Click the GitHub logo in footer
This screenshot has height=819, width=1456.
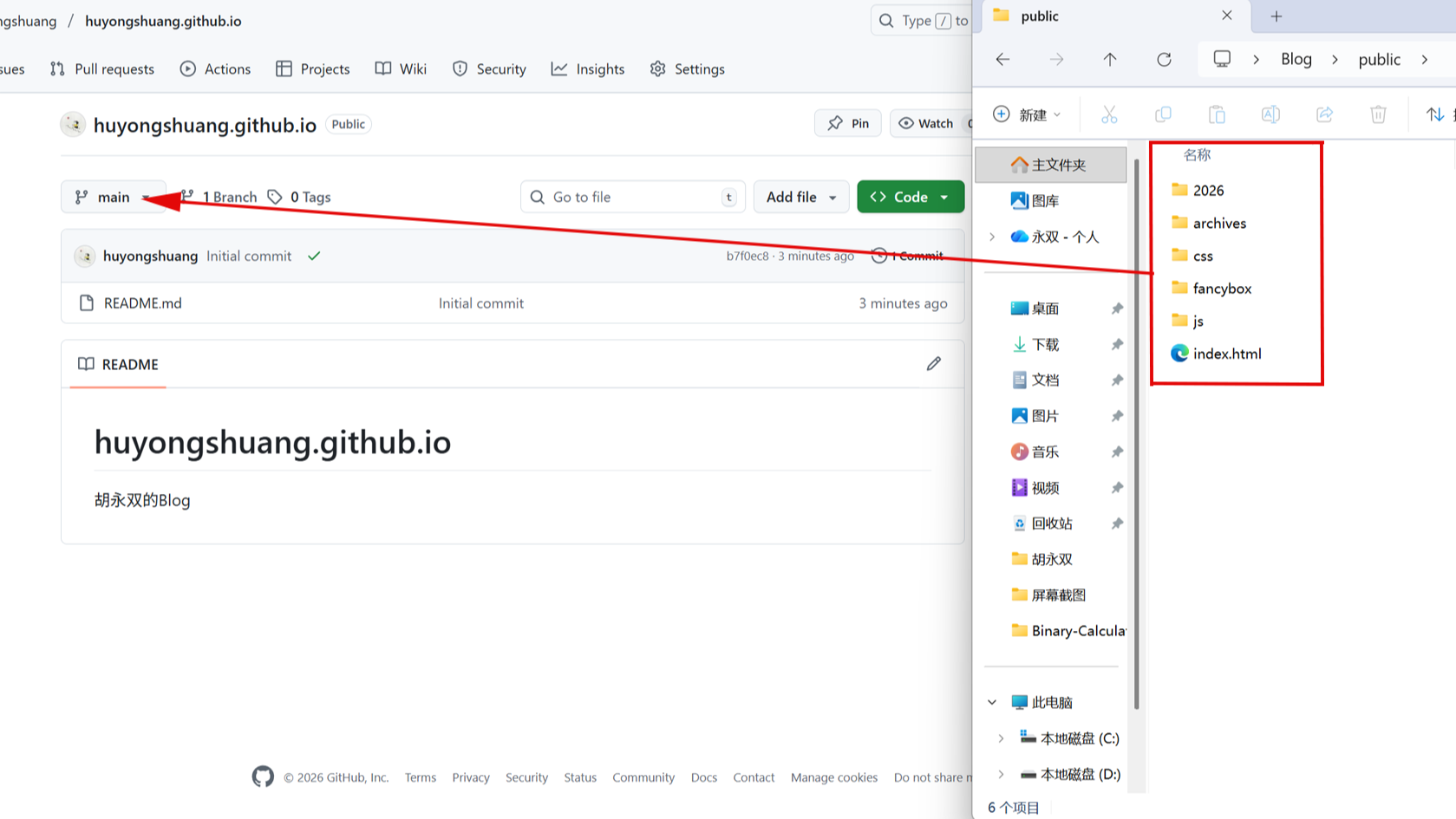pos(263,777)
